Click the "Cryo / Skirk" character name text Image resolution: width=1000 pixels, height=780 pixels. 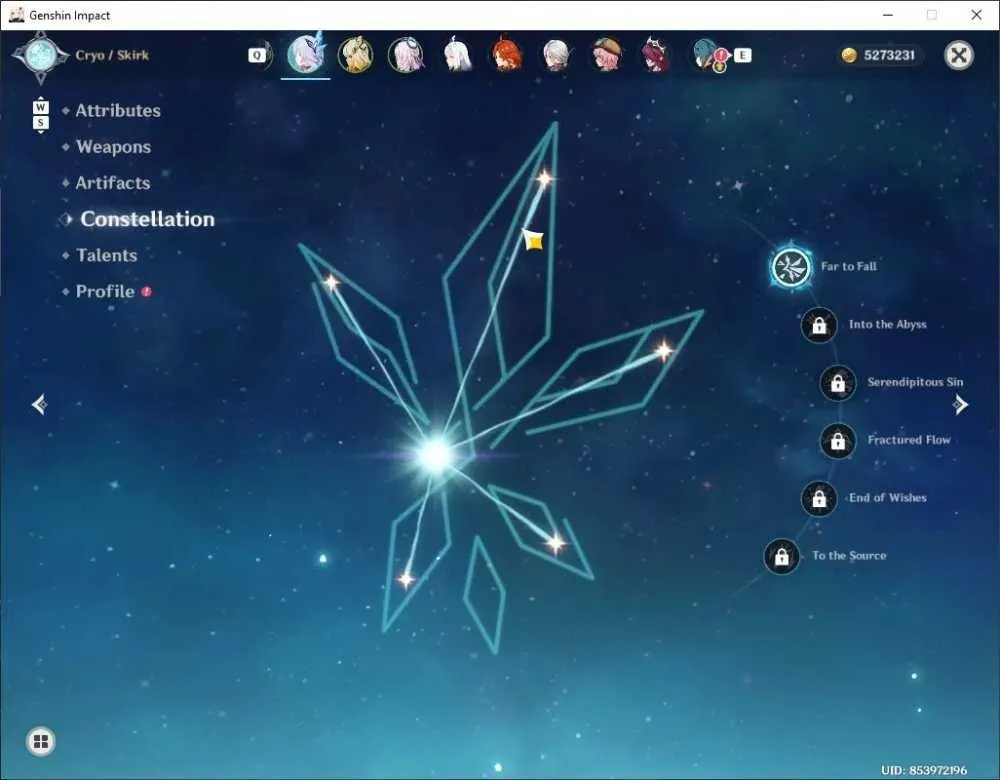[112, 55]
